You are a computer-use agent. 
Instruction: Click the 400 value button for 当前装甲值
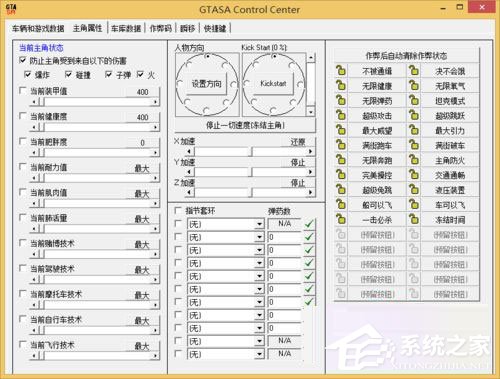142,92
